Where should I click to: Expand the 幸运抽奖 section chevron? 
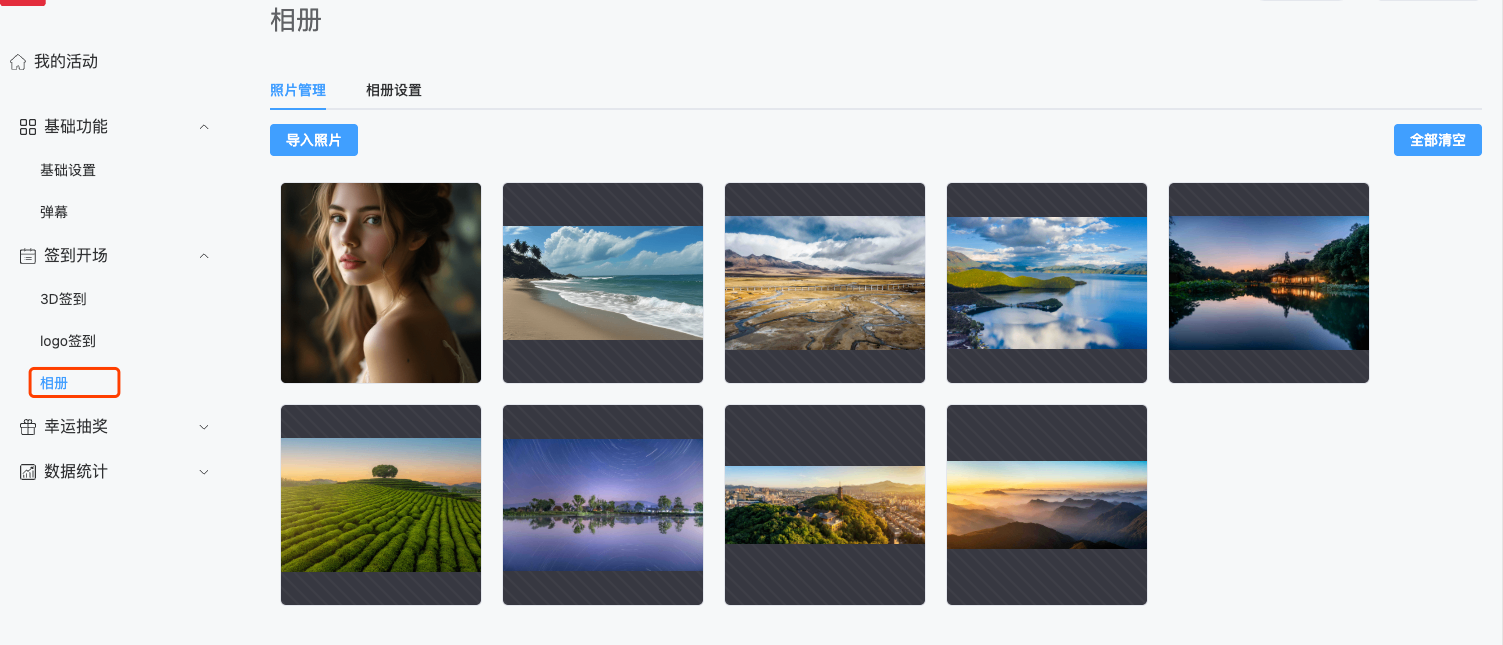click(204, 427)
